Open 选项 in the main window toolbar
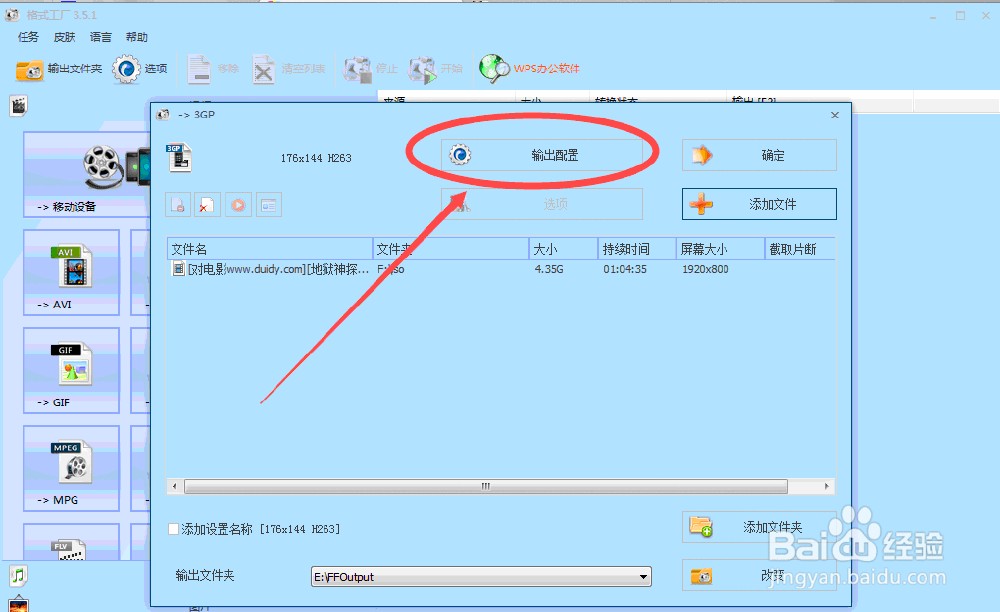The width and height of the screenshot is (1000, 612). pyautogui.click(x=140, y=69)
